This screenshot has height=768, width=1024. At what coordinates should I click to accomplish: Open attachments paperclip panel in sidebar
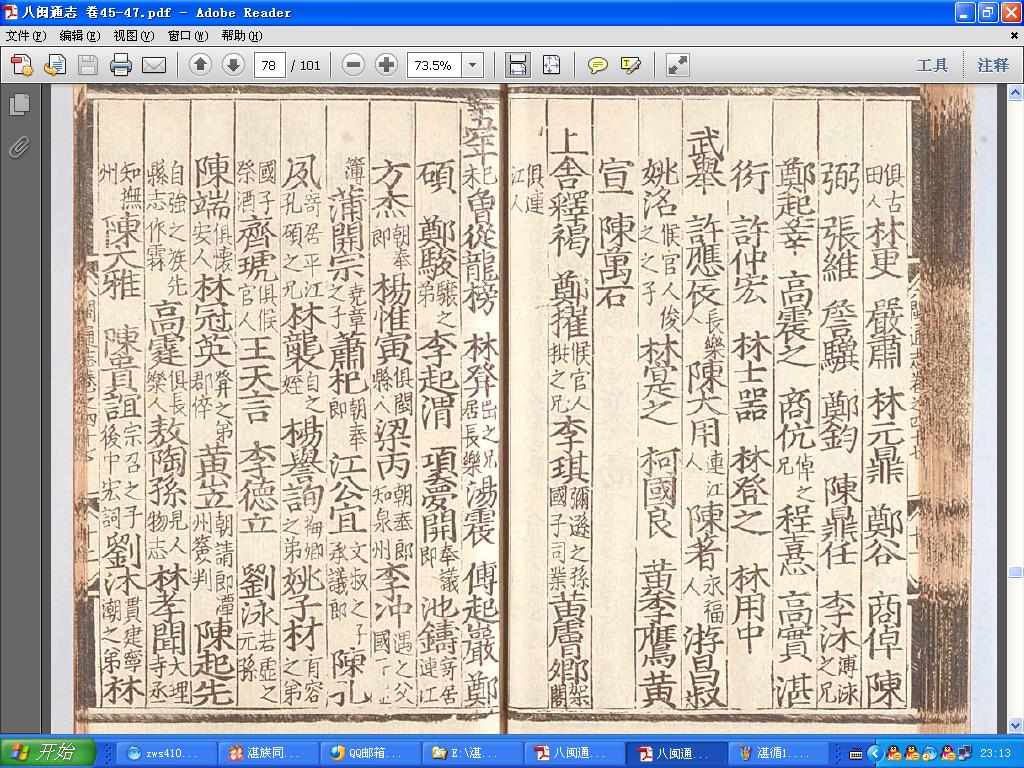(20, 148)
